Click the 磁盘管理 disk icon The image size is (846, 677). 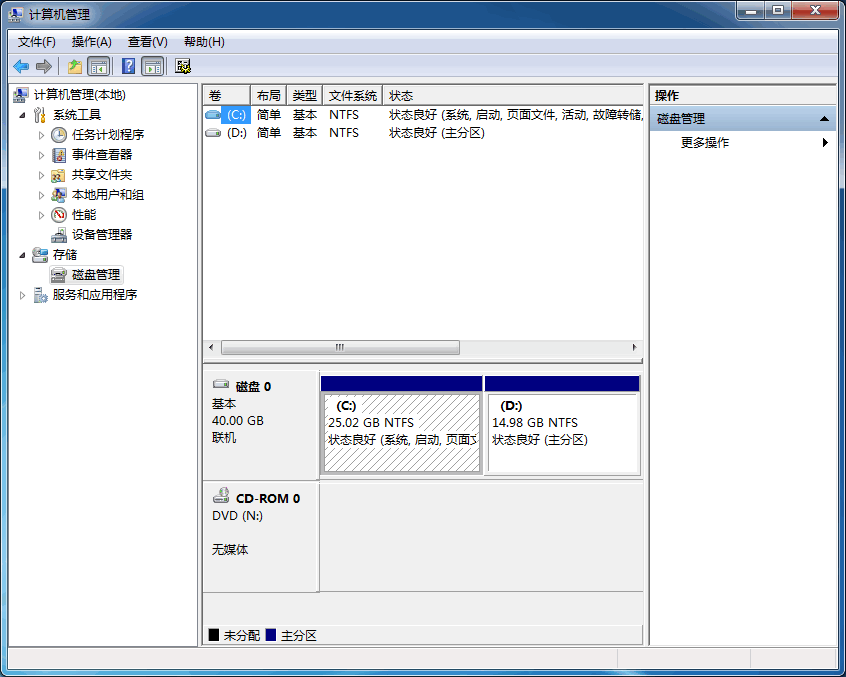pyautogui.click(x=59, y=275)
